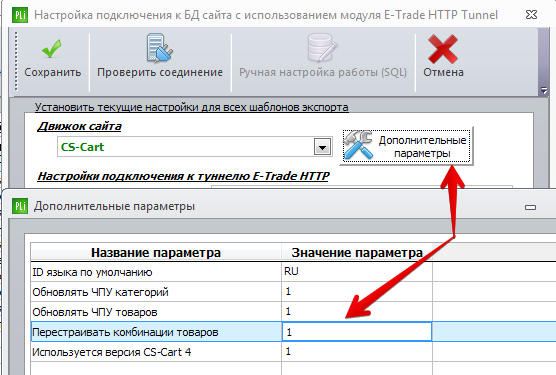Click link to set settings for all templates
This screenshot has height=375, width=556.
point(191,107)
